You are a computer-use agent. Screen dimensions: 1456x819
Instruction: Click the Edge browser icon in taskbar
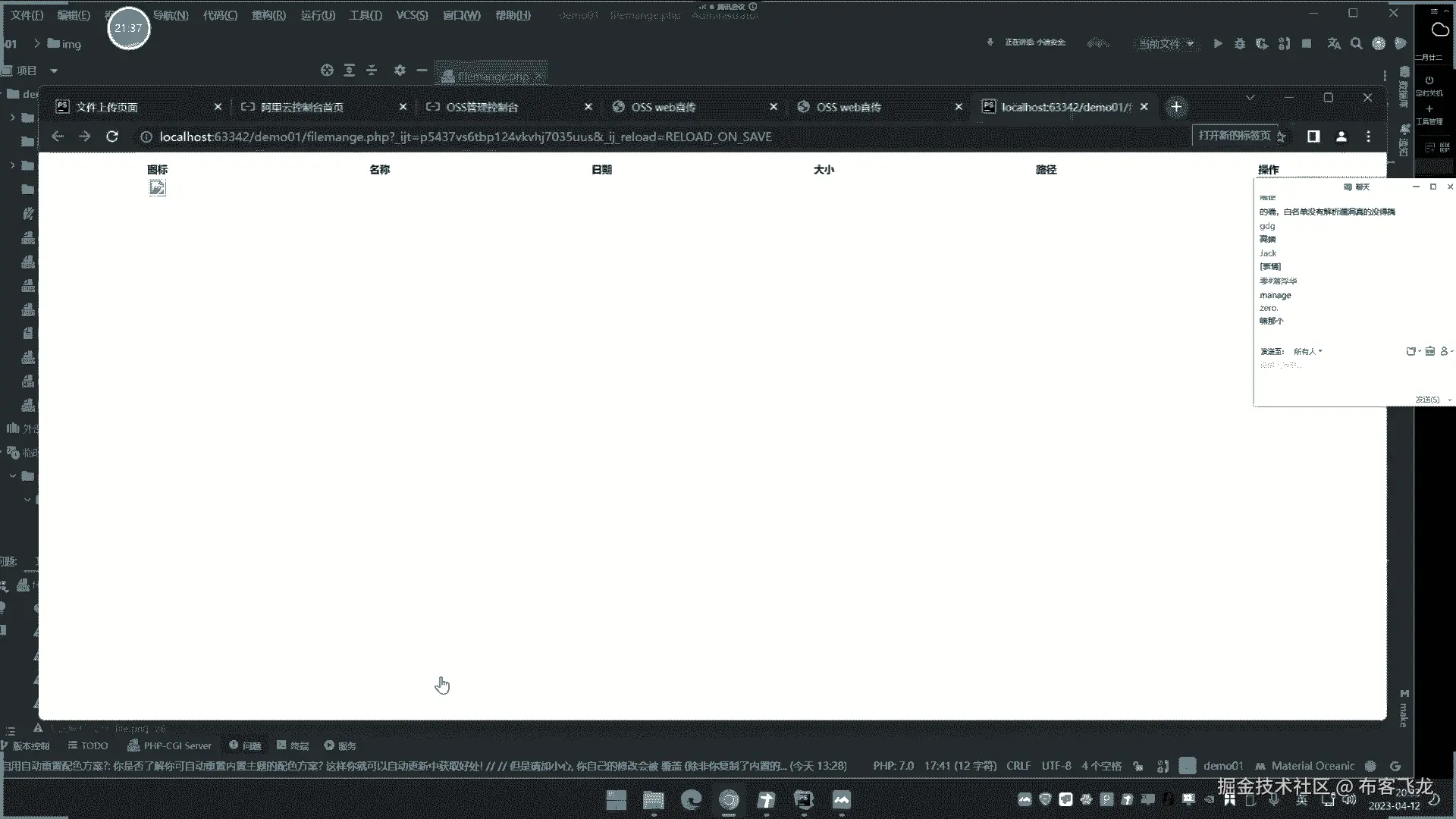tap(691, 799)
